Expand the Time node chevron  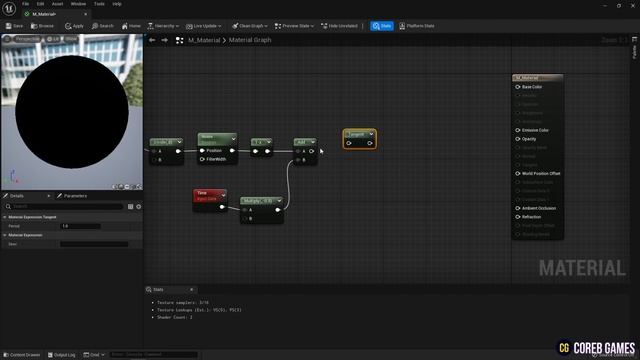click(x=223, y=196)
